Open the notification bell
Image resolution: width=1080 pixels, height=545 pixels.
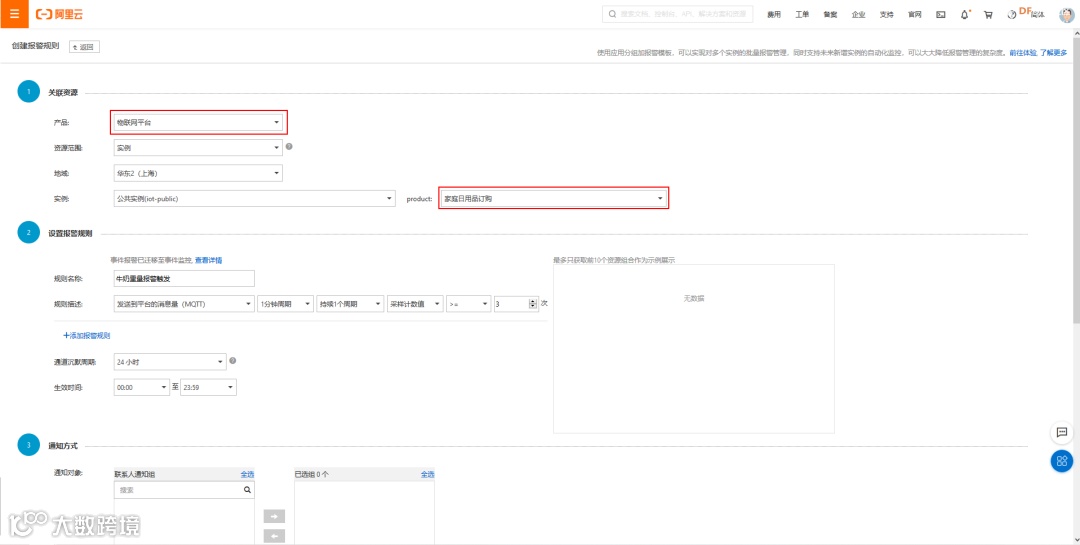pos(965,14)
